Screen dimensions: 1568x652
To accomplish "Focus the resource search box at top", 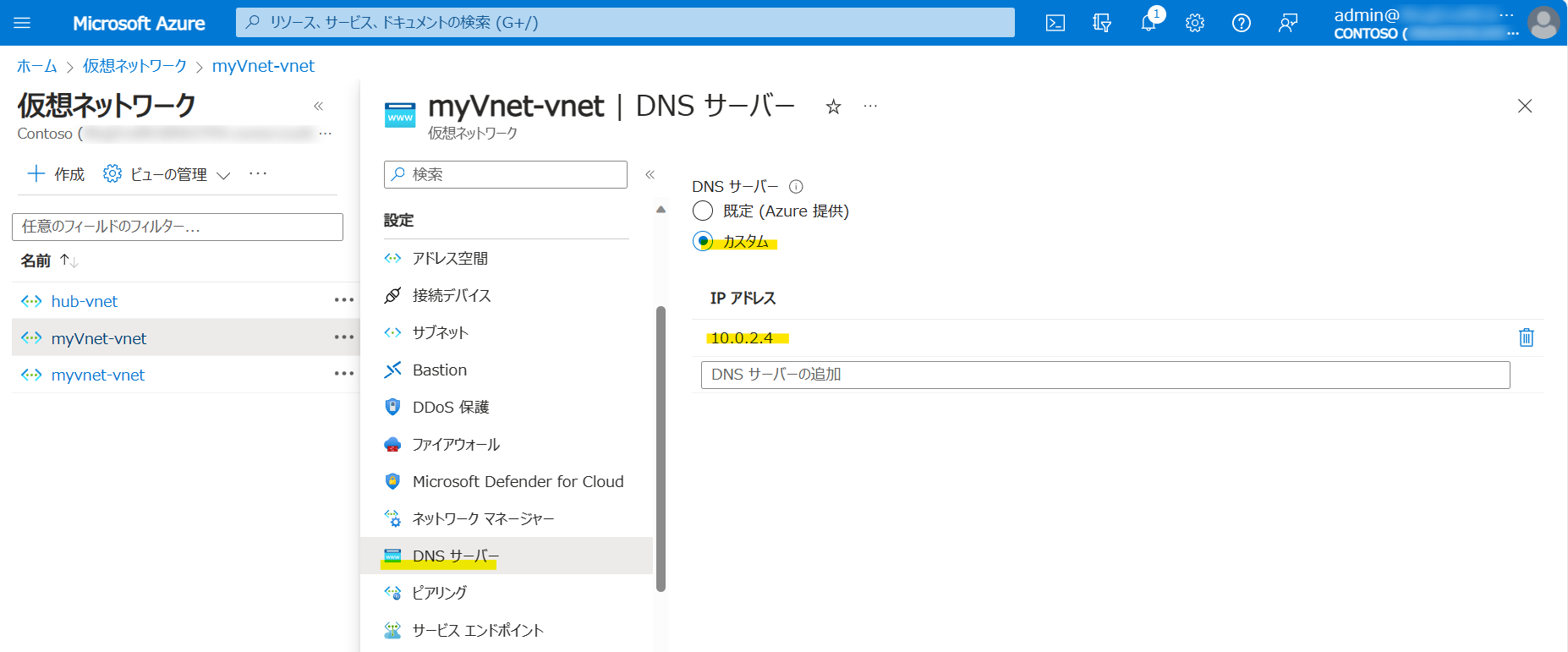I will click(x=625, y=23).
